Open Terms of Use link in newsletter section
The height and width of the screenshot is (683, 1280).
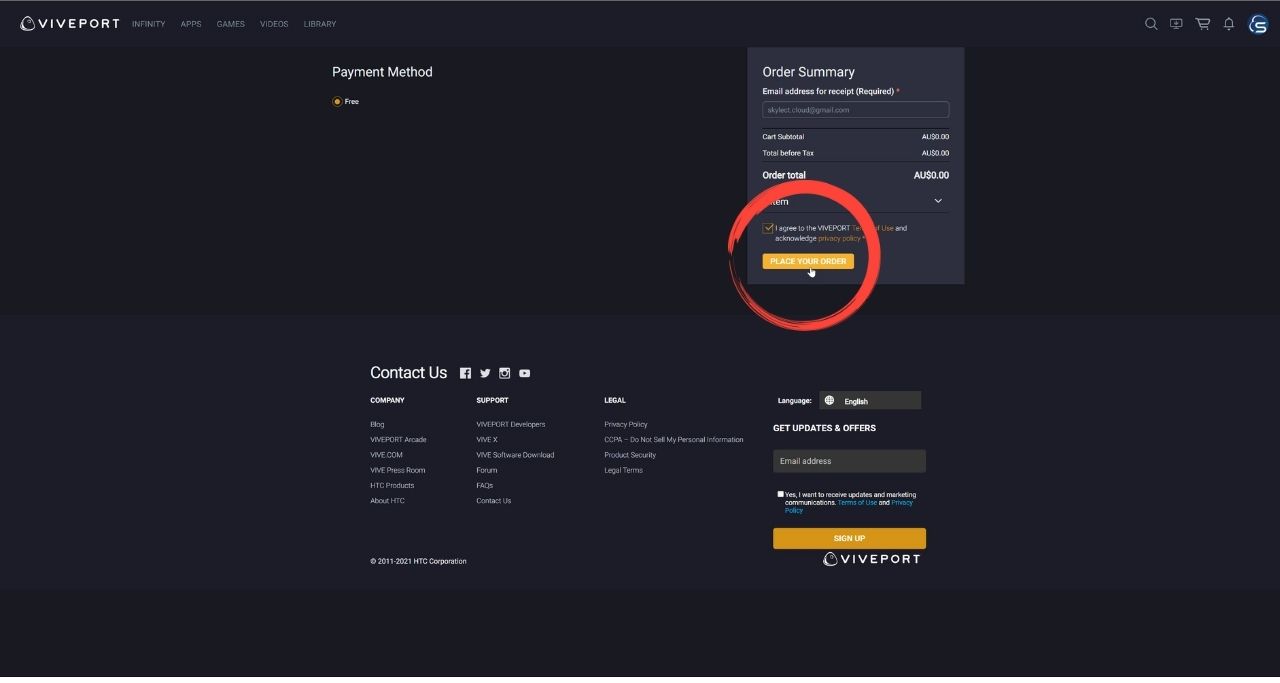pyautogui.click(x=857, y=503)
